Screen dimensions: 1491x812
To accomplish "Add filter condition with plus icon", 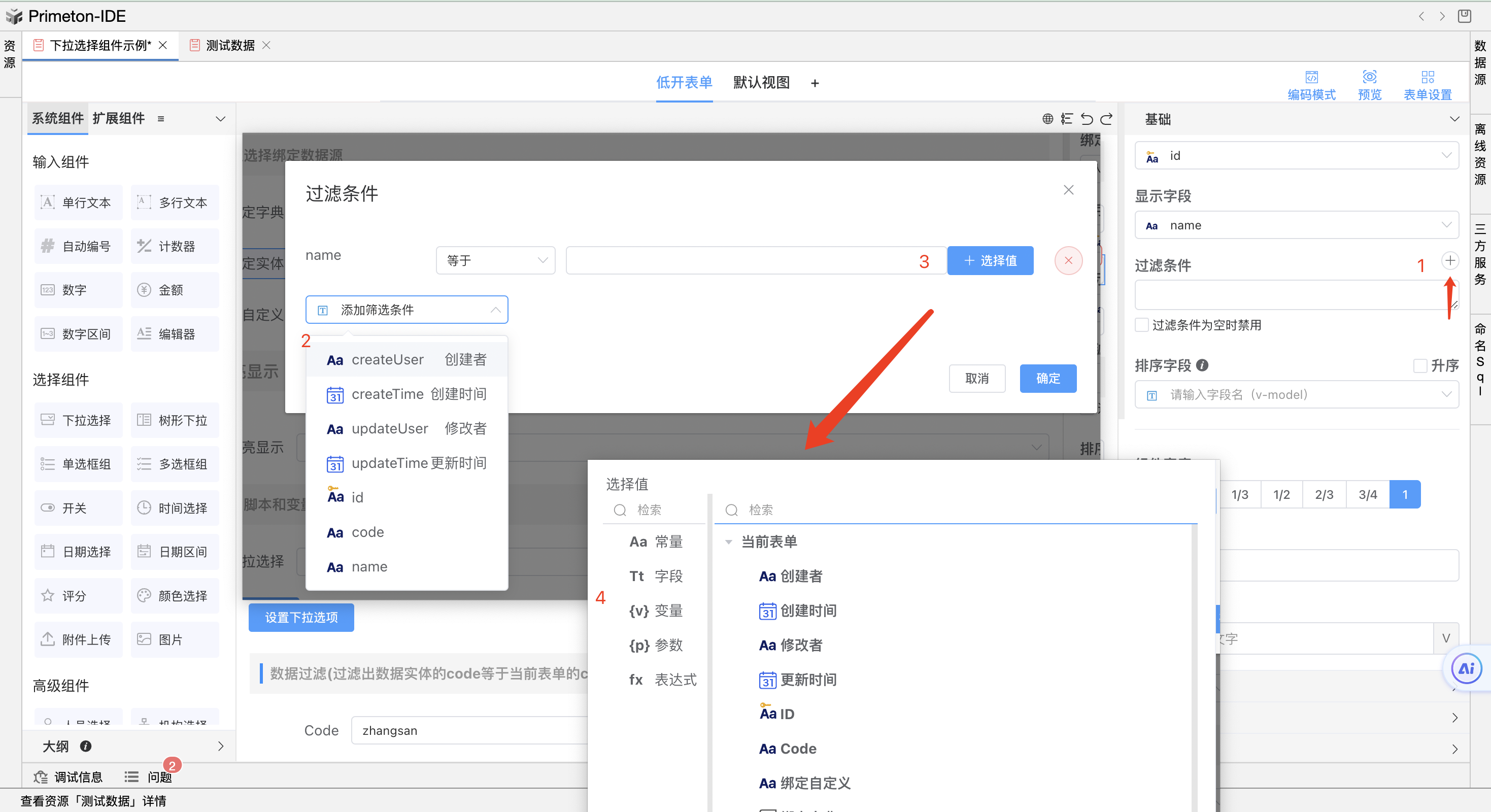I will click(x=1449, y=260).
